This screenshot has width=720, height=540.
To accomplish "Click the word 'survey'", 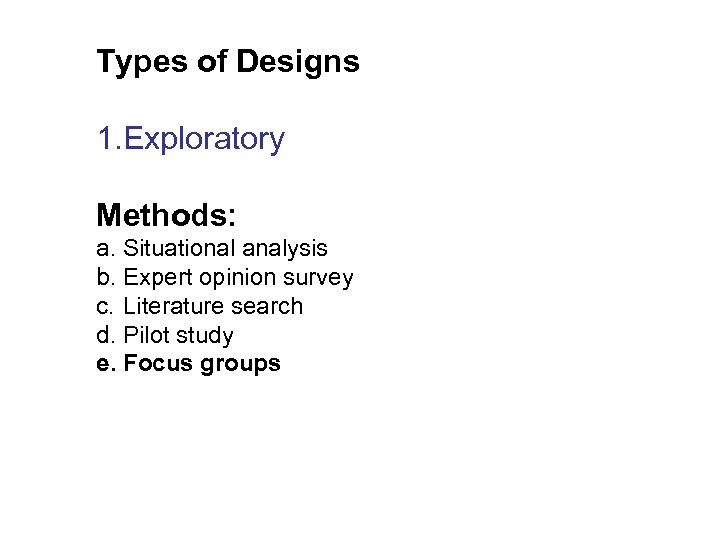I will point(318,277).
